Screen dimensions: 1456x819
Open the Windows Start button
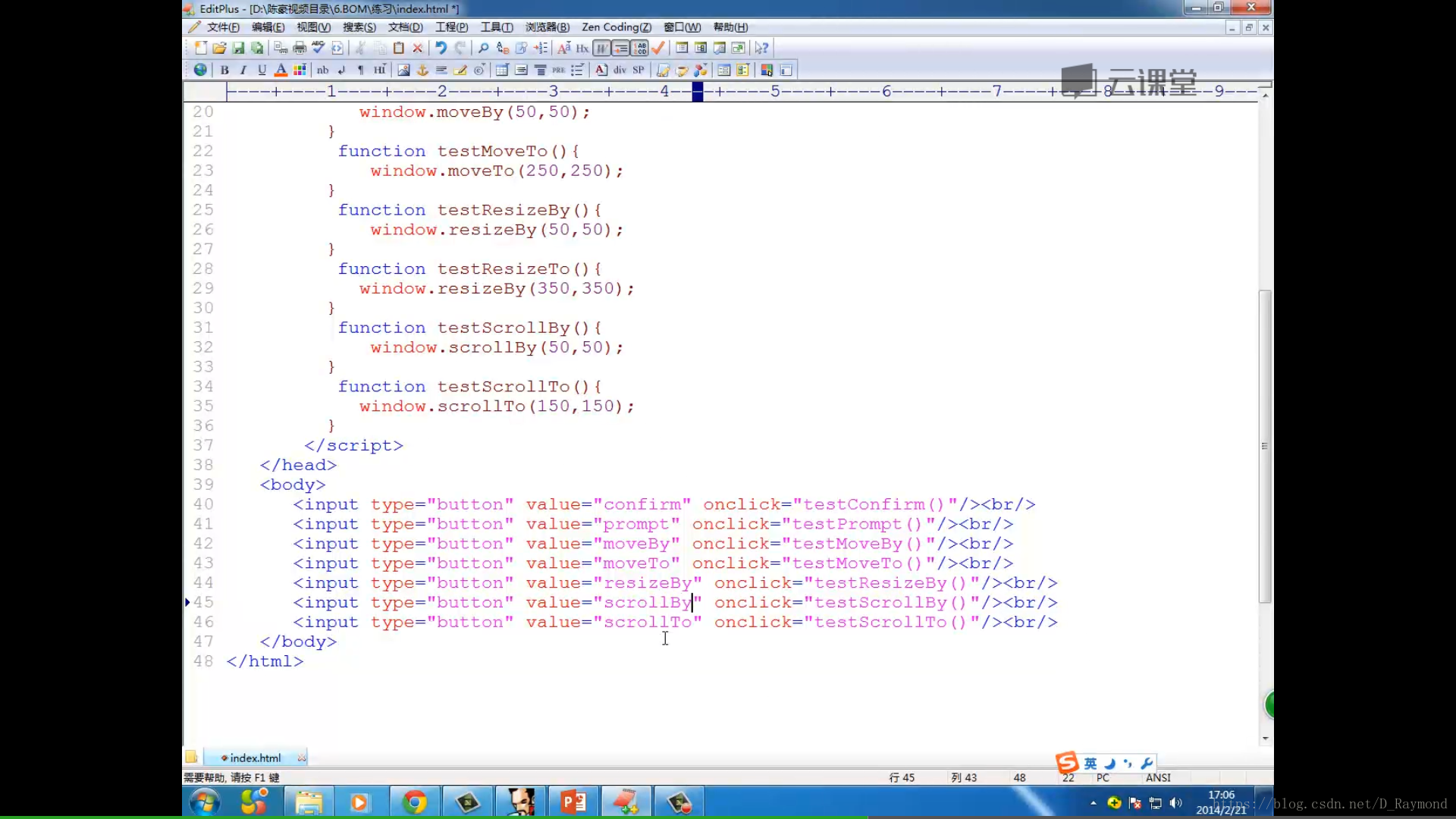[x=204, y=802]
